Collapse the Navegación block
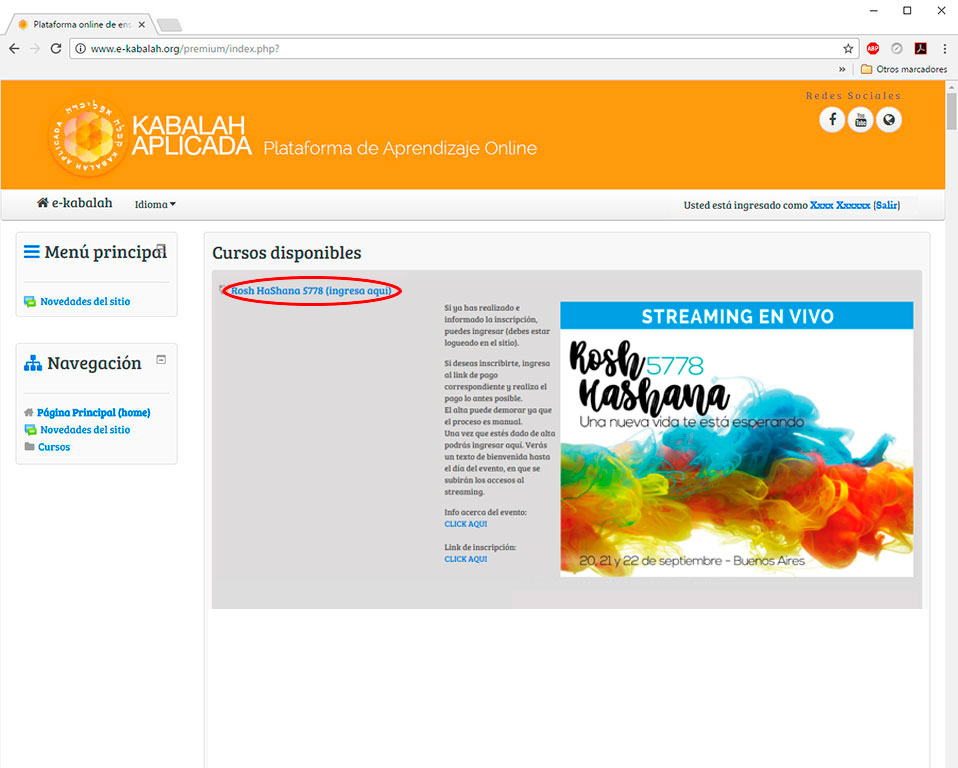The image size is (958, 768). pos(161,360)
